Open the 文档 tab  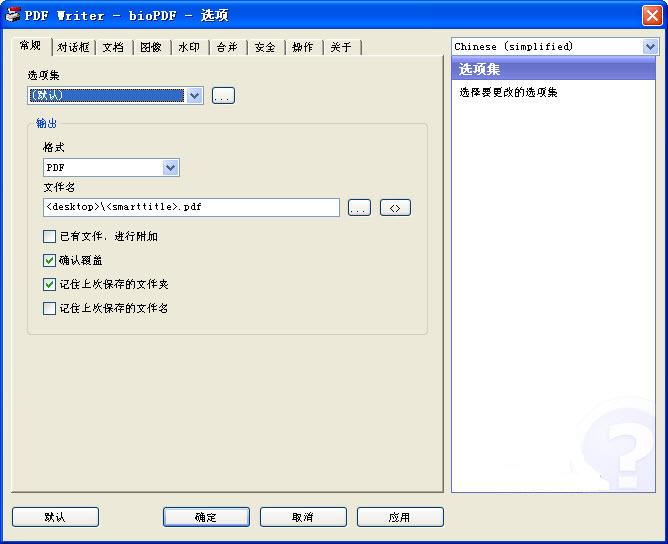[113, 47]
